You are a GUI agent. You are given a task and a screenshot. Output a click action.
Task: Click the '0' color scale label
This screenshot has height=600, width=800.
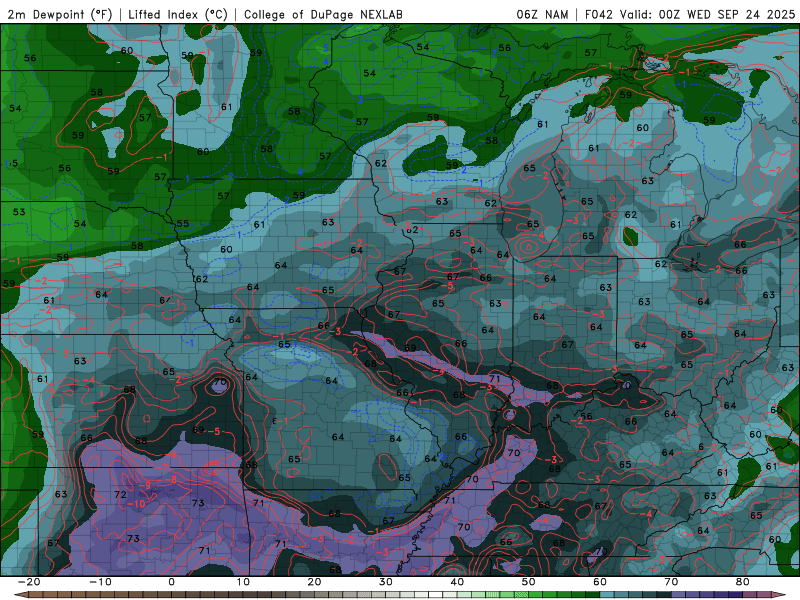(x=171, y=582)
